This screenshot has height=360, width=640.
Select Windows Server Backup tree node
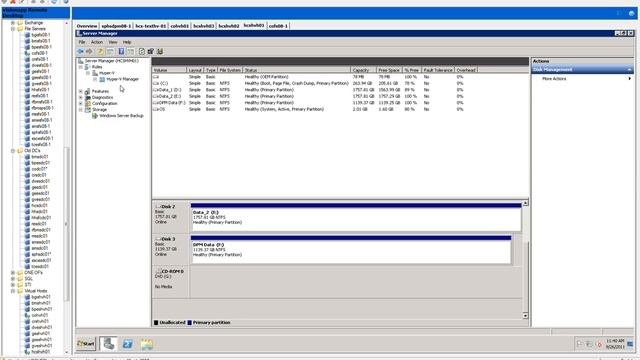[x=121, y=116]
